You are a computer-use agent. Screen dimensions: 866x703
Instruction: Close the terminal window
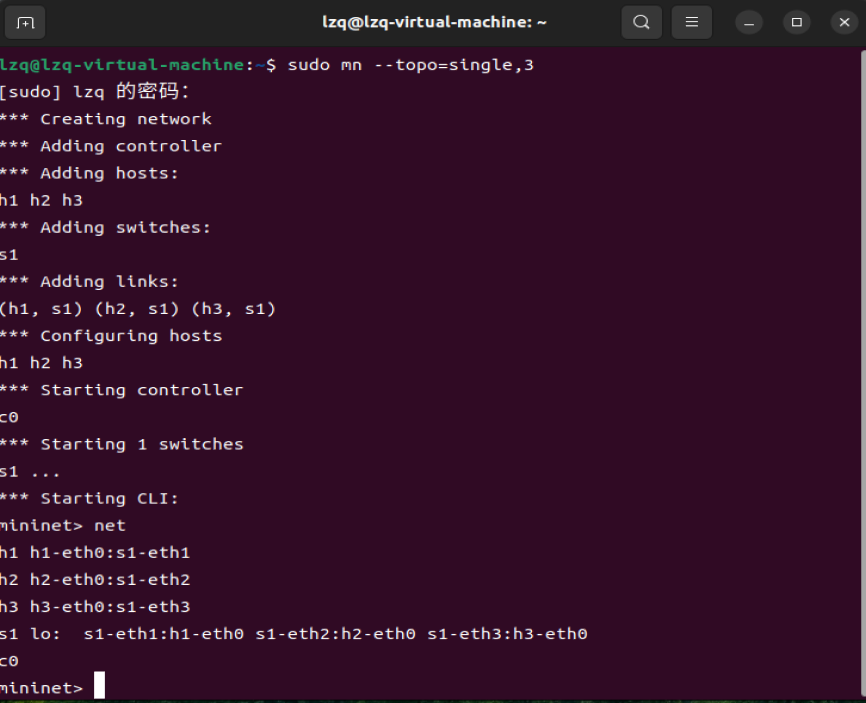click(x=844, y=23)
